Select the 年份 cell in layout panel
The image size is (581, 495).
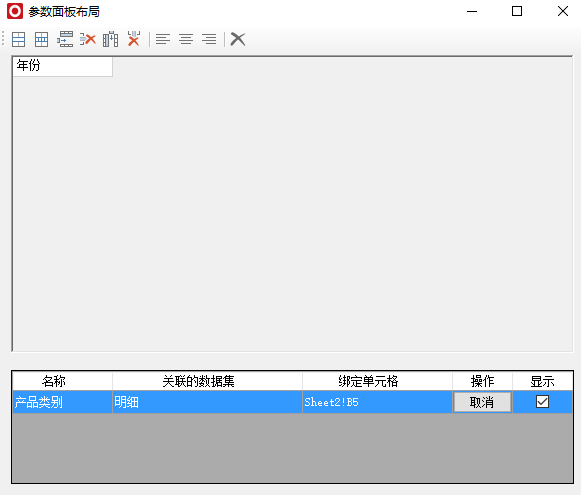[63, 67]
